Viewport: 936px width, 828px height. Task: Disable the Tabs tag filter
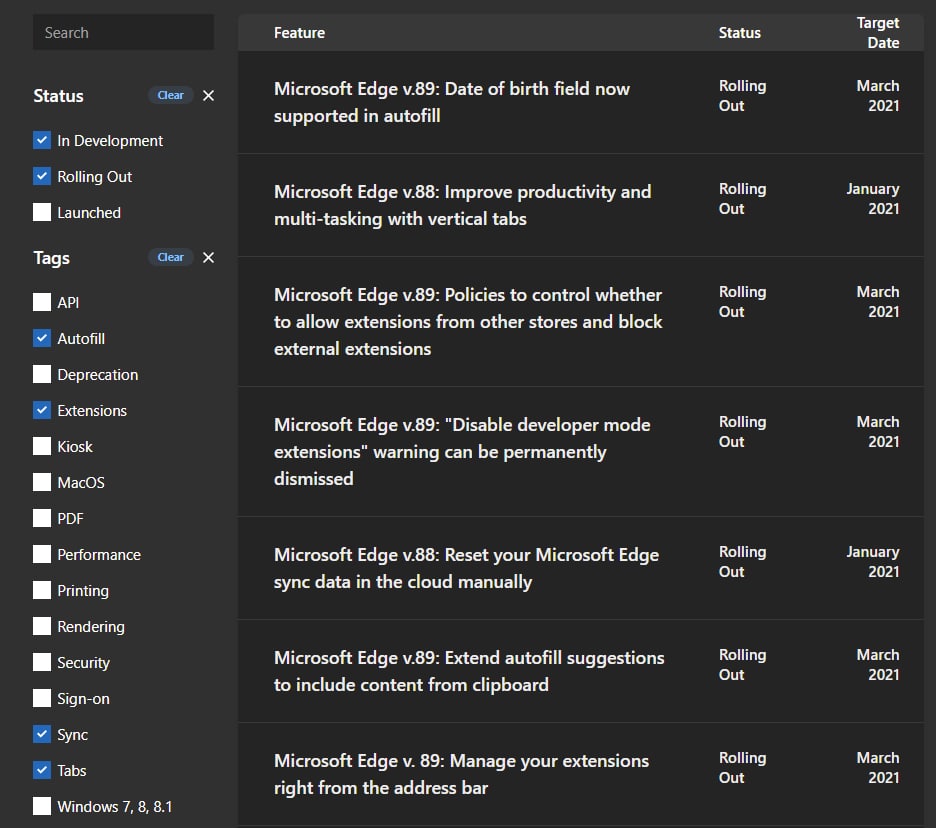pyautogui.click(x=42, y=770)
